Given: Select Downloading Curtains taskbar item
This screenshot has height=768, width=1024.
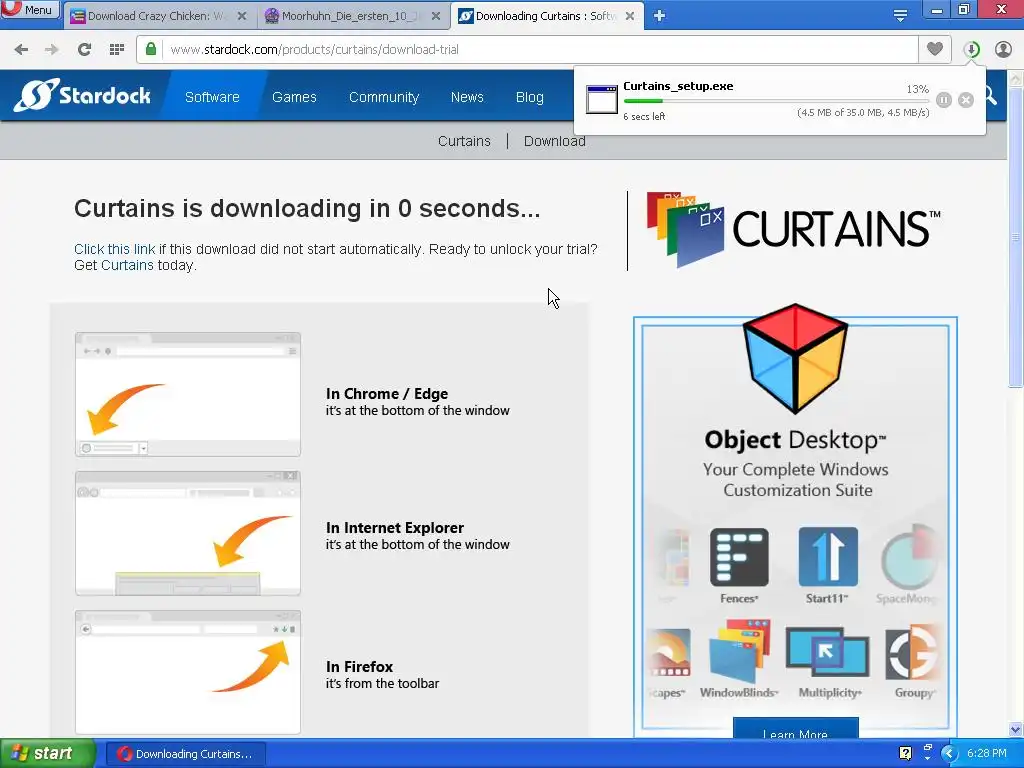Looking at the screenshot, I should [x=185, y=754].
